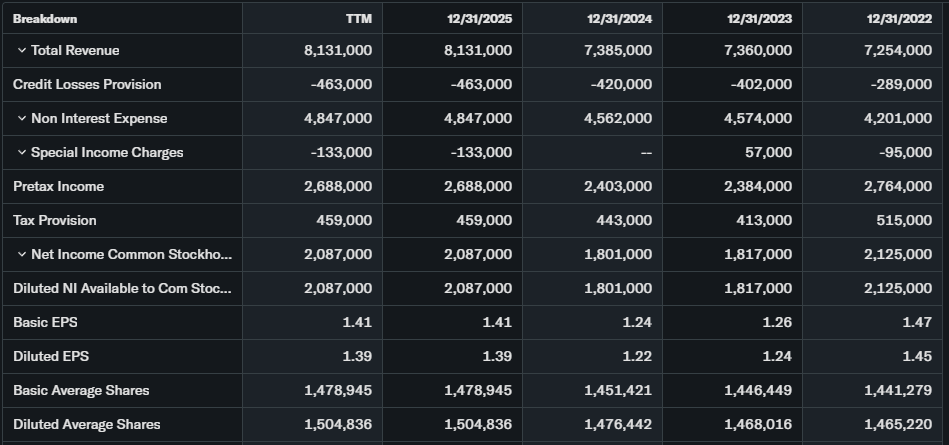Click the Diluted EPS row label
949x445 pixels.
pos(48,357)
